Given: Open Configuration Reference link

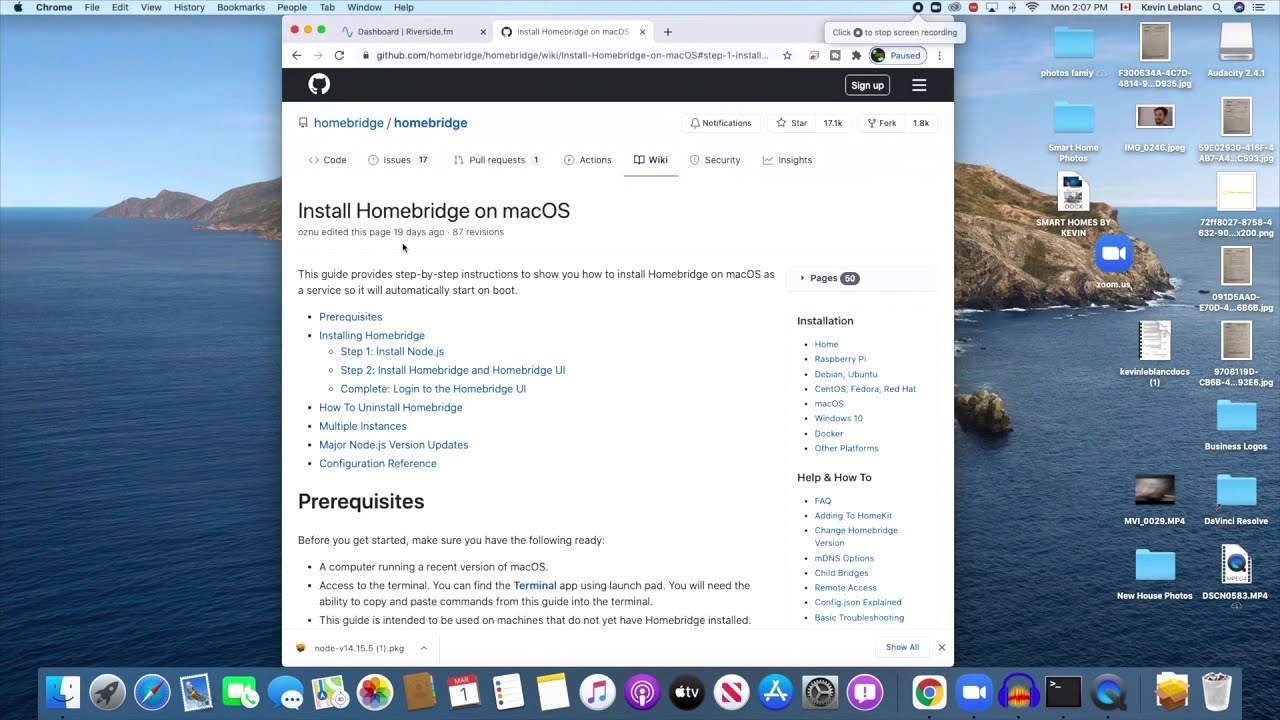Looking at the screenshot, I should (378, 464).
